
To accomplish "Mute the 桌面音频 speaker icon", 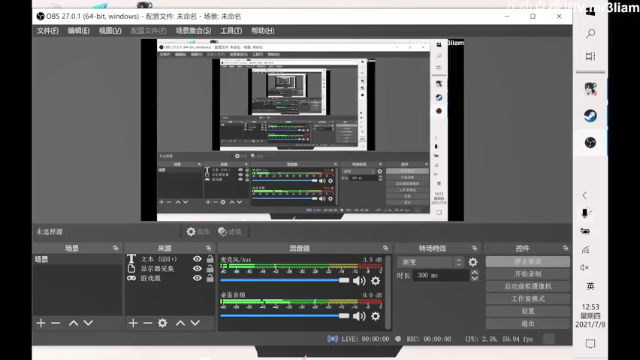I will (359, 316).
